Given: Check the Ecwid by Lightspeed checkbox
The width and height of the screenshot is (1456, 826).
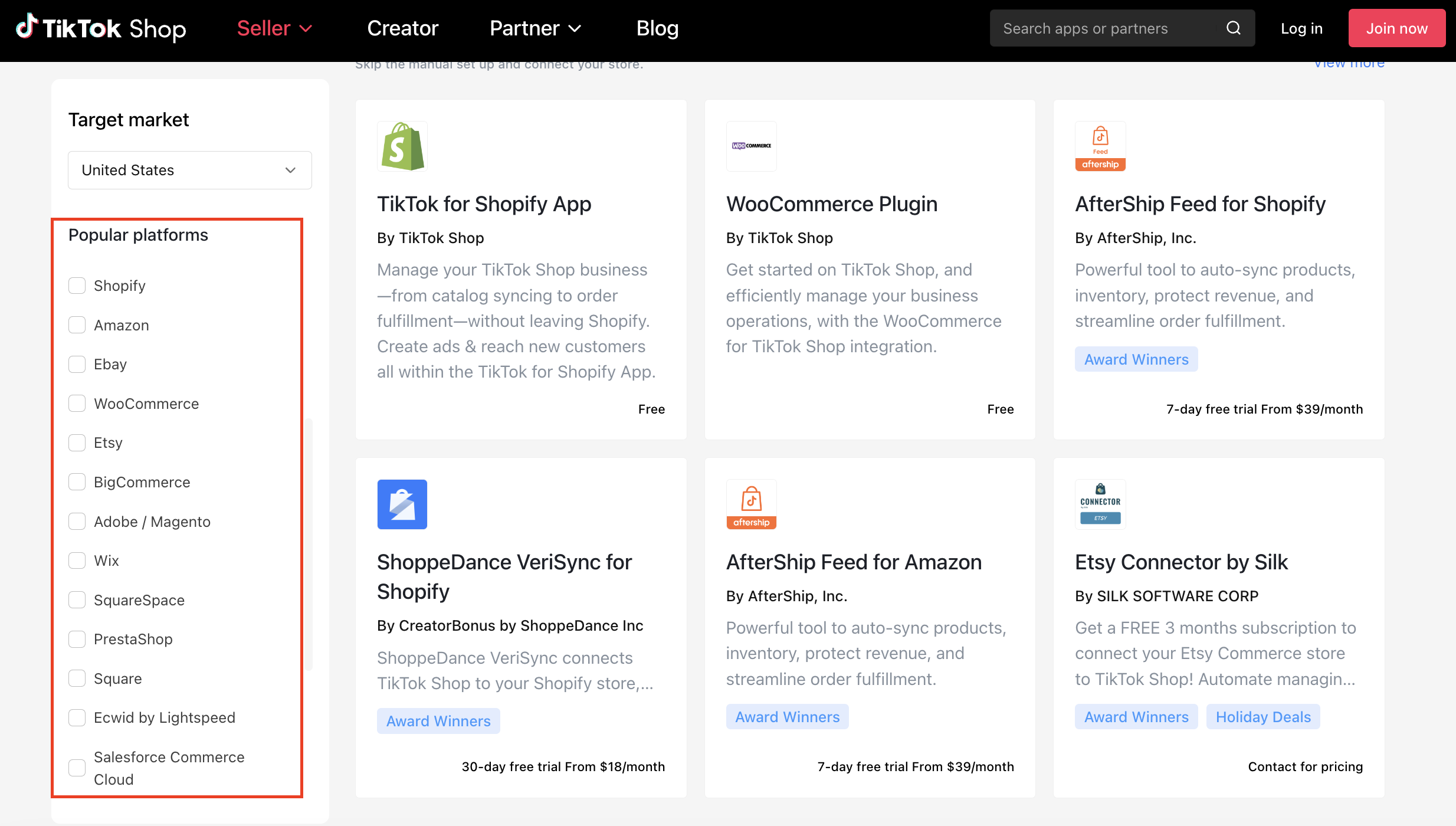Looking at the screenshot, I should coord(77,717).
